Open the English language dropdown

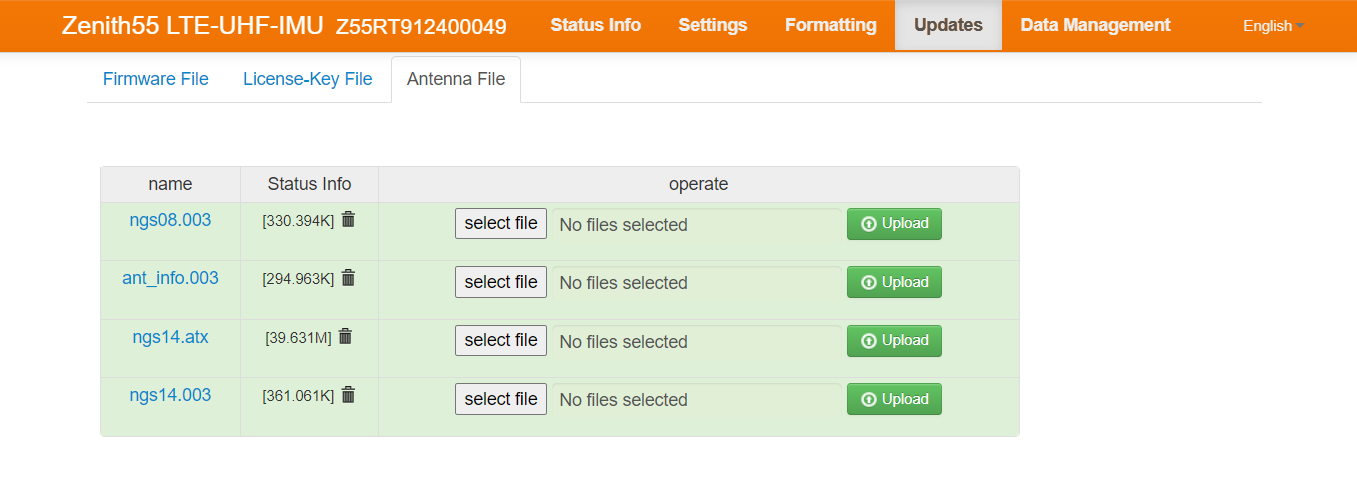[x=1272, y=26]
